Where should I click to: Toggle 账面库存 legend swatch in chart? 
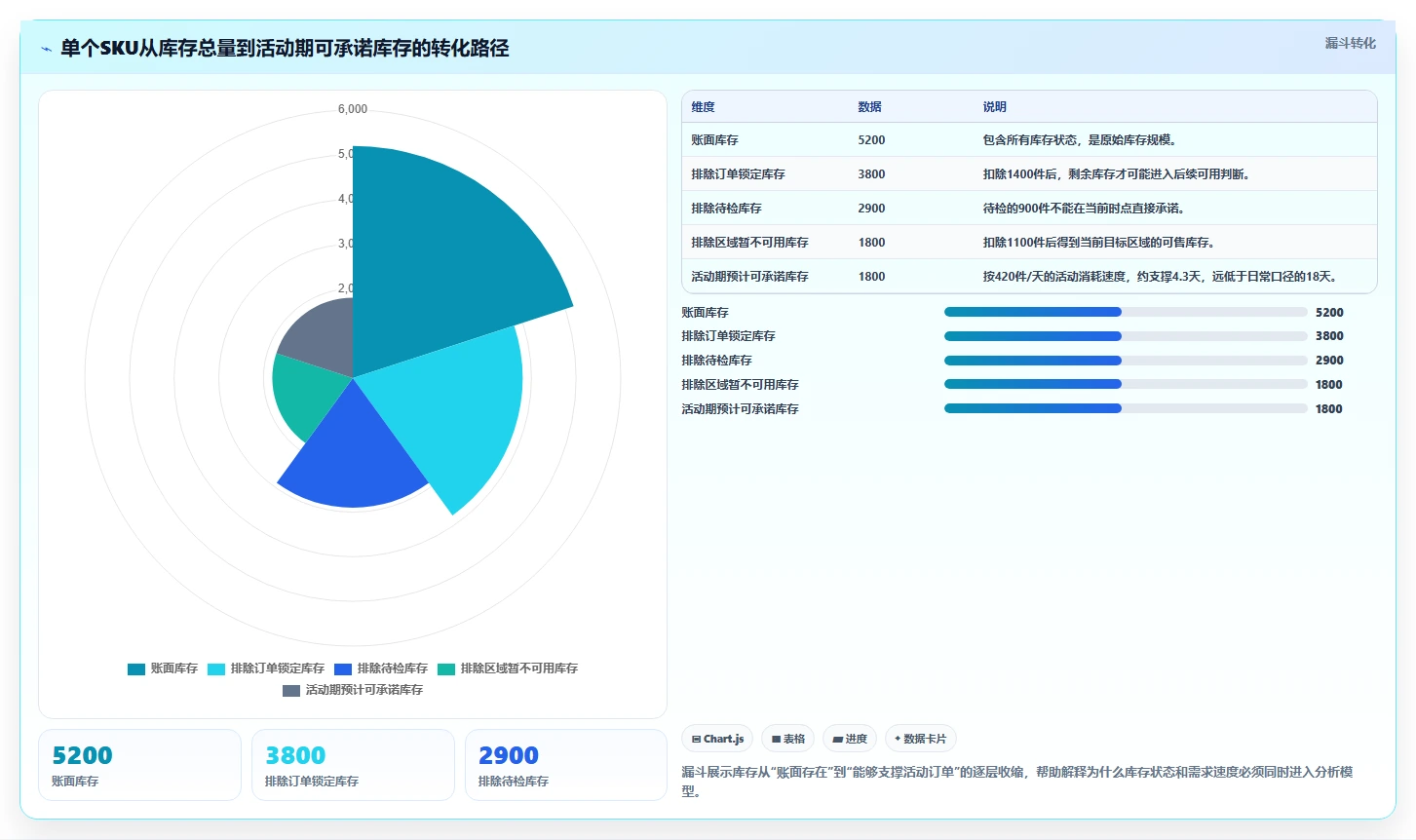tap(136, 668)
